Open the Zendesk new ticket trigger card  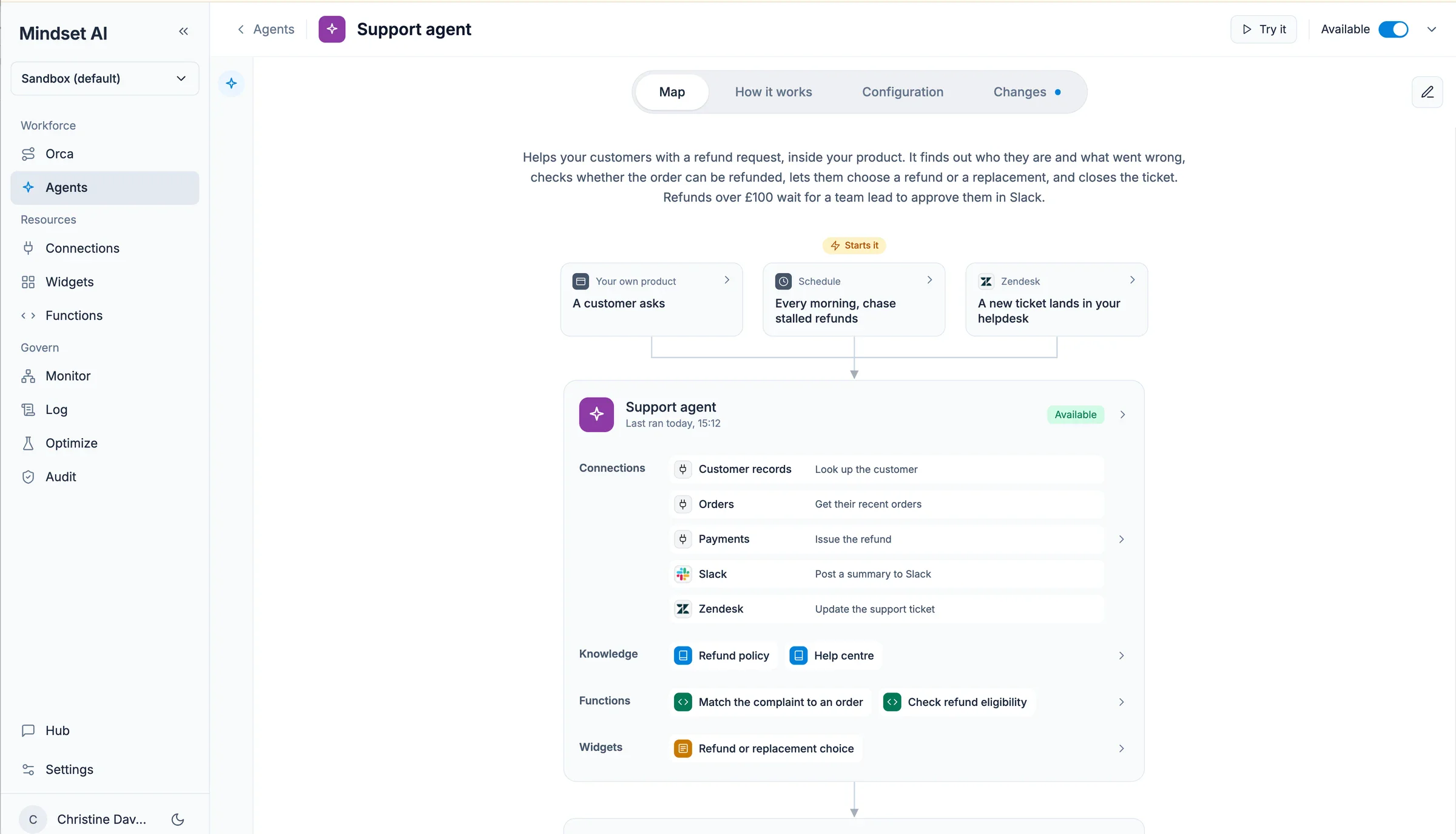1057,299
